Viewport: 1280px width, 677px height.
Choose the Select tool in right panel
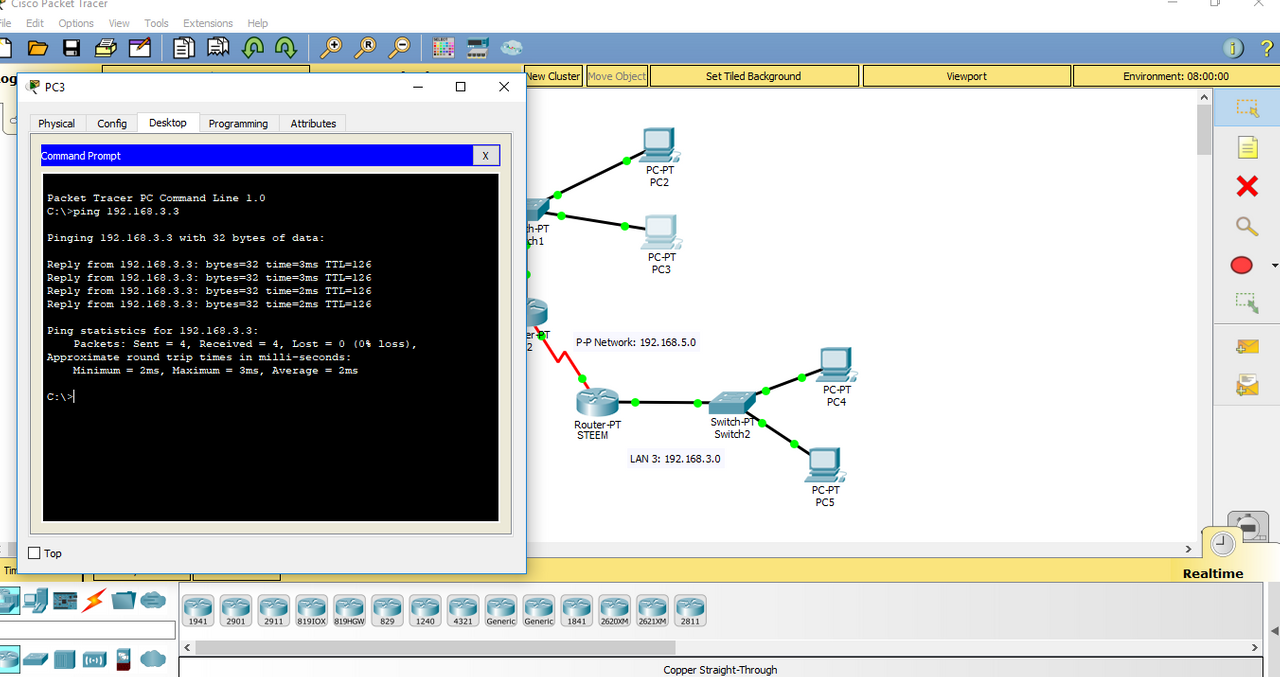[x=1246, y=110]
